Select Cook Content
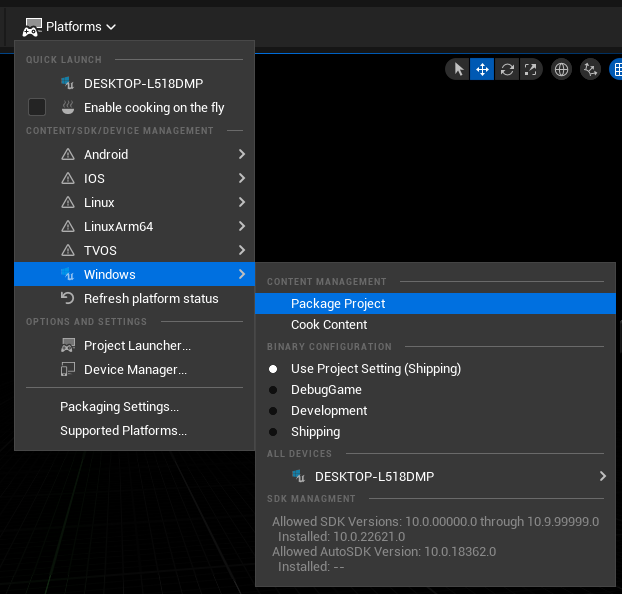This screenshot has width=622, height=594. pyautogui.click(x=435, y=325)
